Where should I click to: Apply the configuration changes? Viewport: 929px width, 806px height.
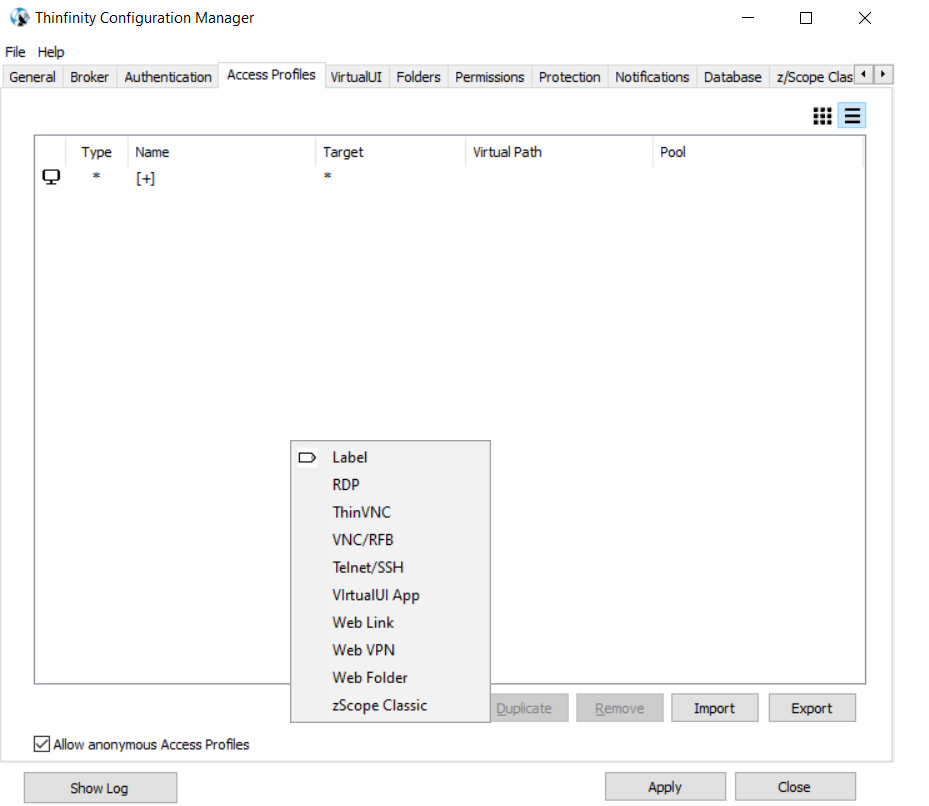(665, 786)
